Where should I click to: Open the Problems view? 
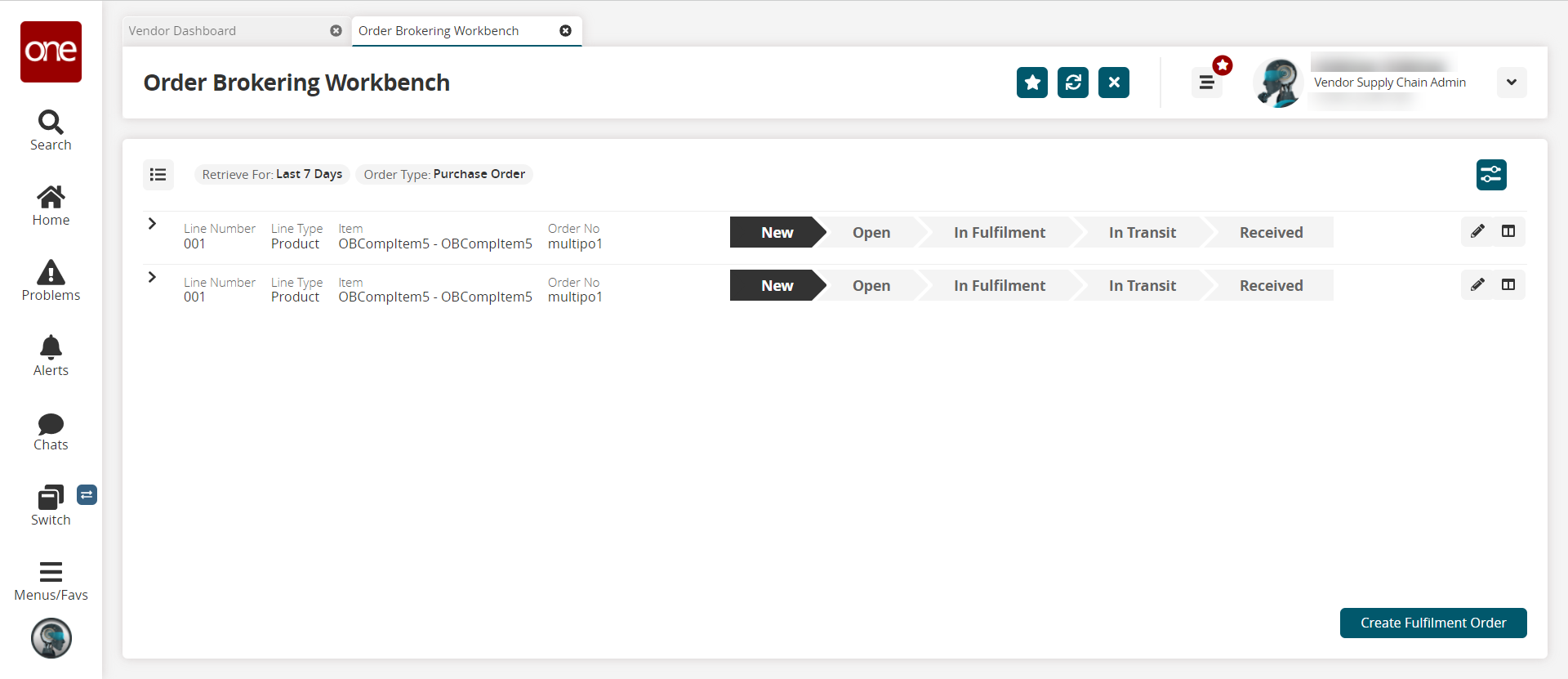pyautogui.click(x=51, y=281)
